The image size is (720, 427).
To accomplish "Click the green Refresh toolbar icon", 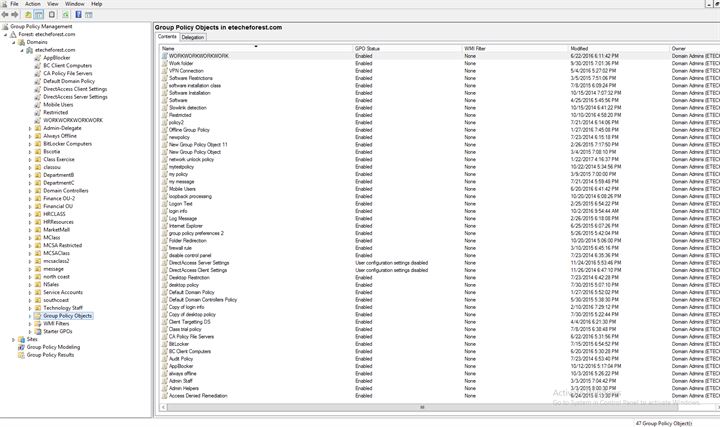I will coord(66,14).
